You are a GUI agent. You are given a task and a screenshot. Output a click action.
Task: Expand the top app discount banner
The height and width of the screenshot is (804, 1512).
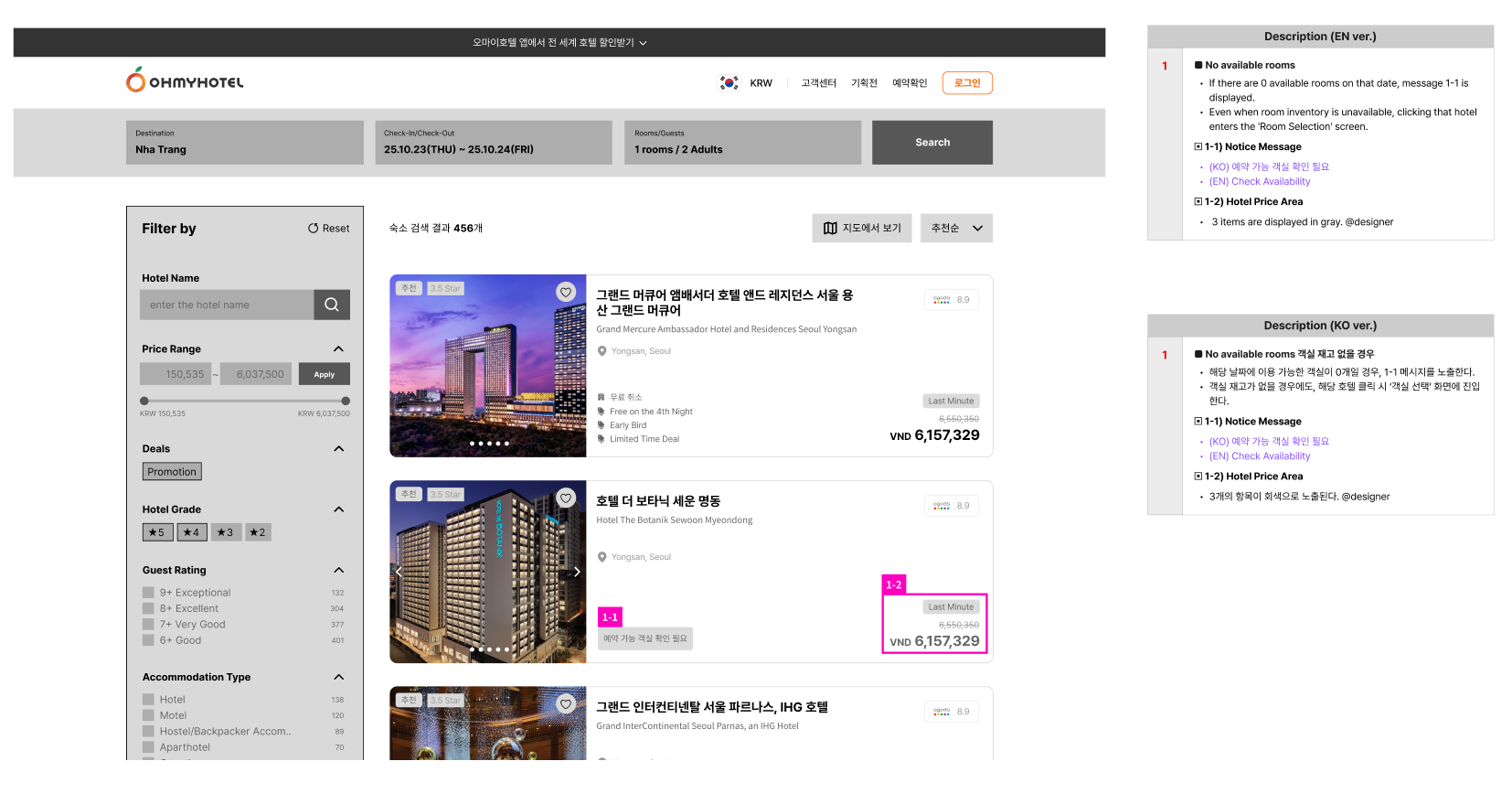559,43
